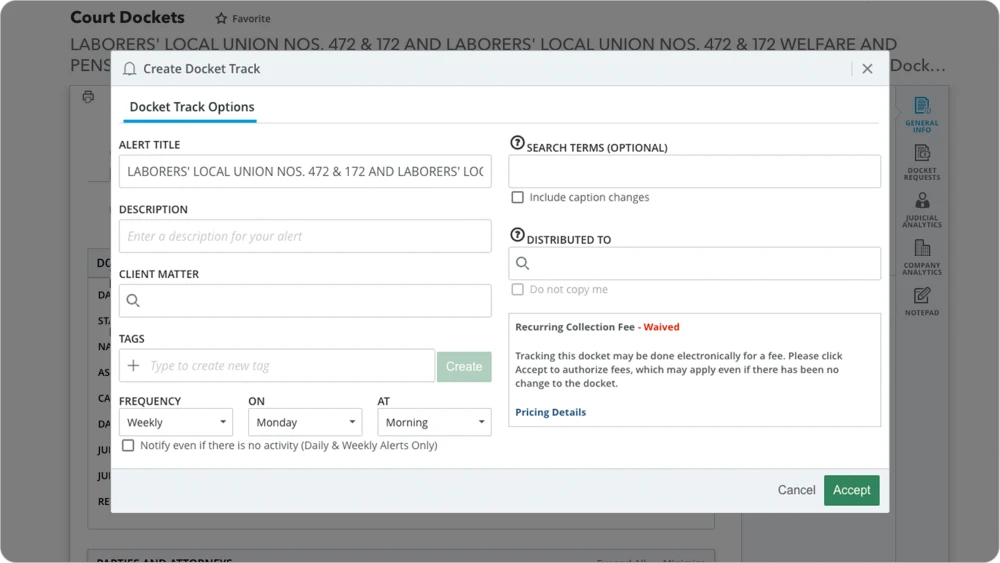This screenshot has width=1000, height=563.
Task: Click the Waived fee status text
Action: 661,327
